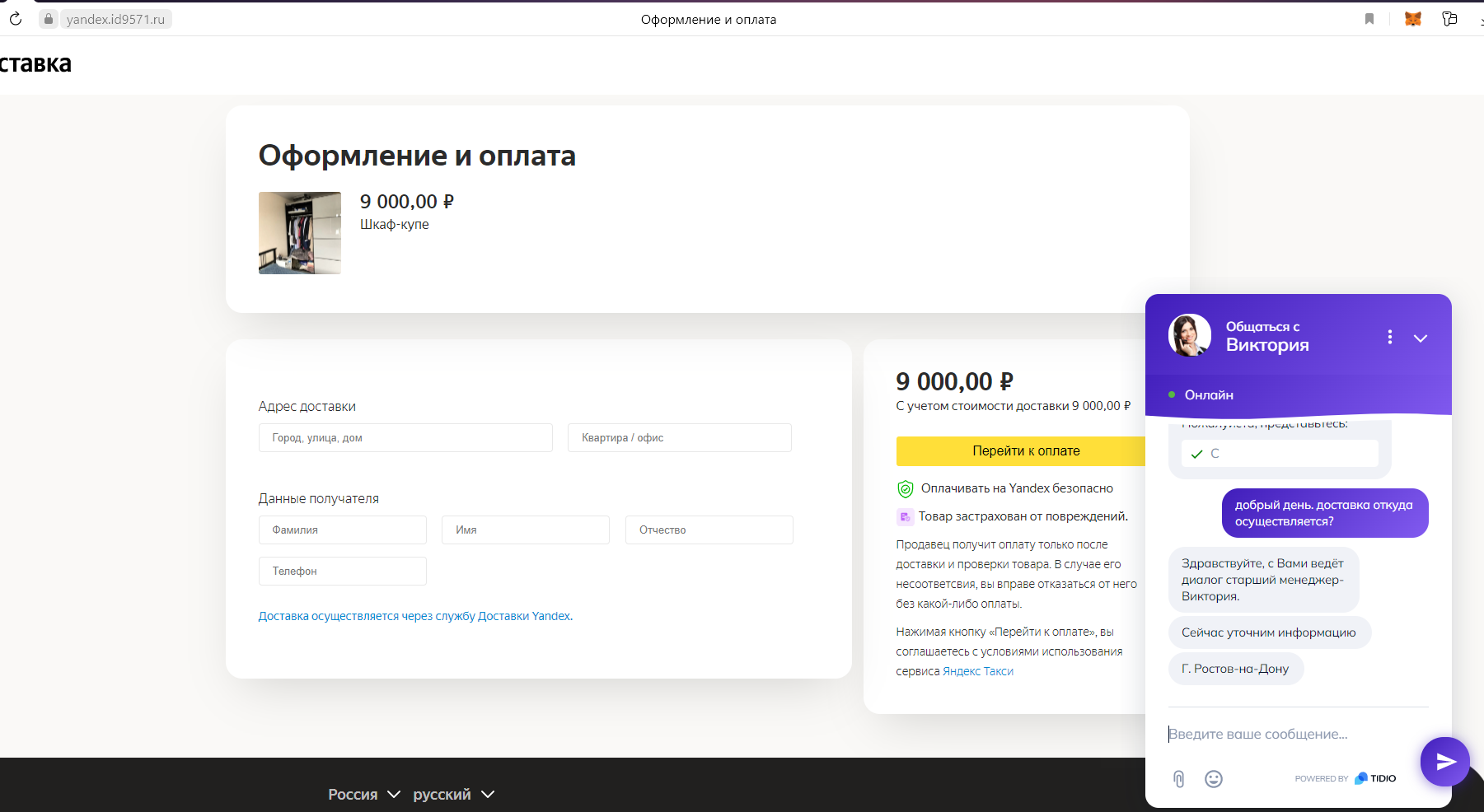Viewport: 1484px width, 812px height.
Task: Focus the Квартира / офис field
Action: click(x=680, y=437)
